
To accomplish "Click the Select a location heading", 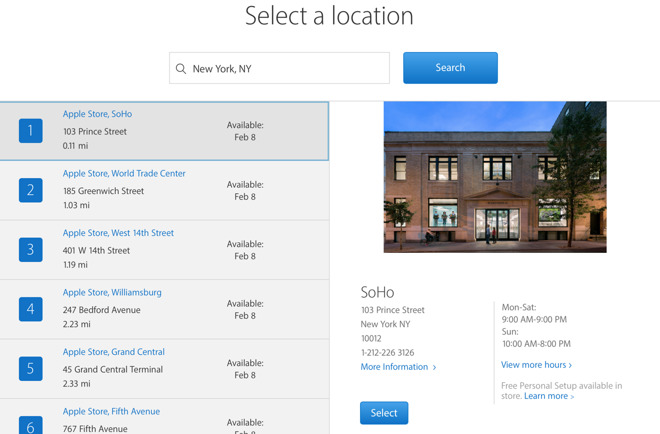I will pyautogui.click(x=329, y=16).
